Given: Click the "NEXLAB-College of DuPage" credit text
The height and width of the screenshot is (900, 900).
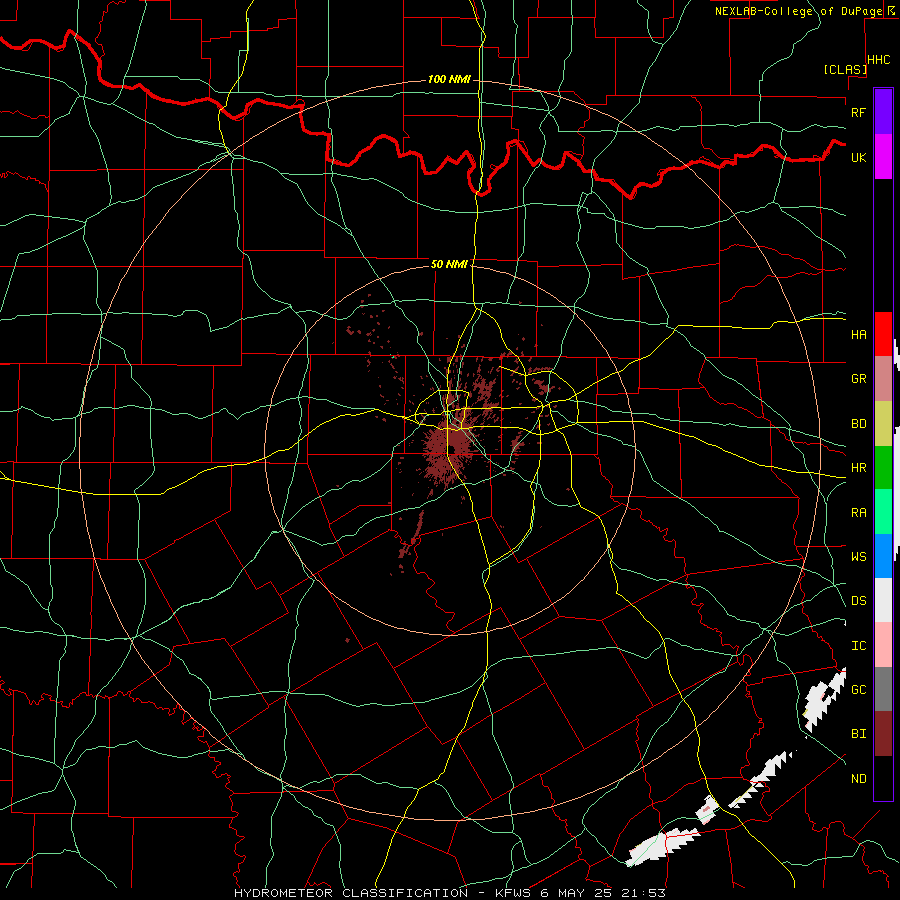Looking at the screenshot, I should pyautogui.click(x=798, y=11).
